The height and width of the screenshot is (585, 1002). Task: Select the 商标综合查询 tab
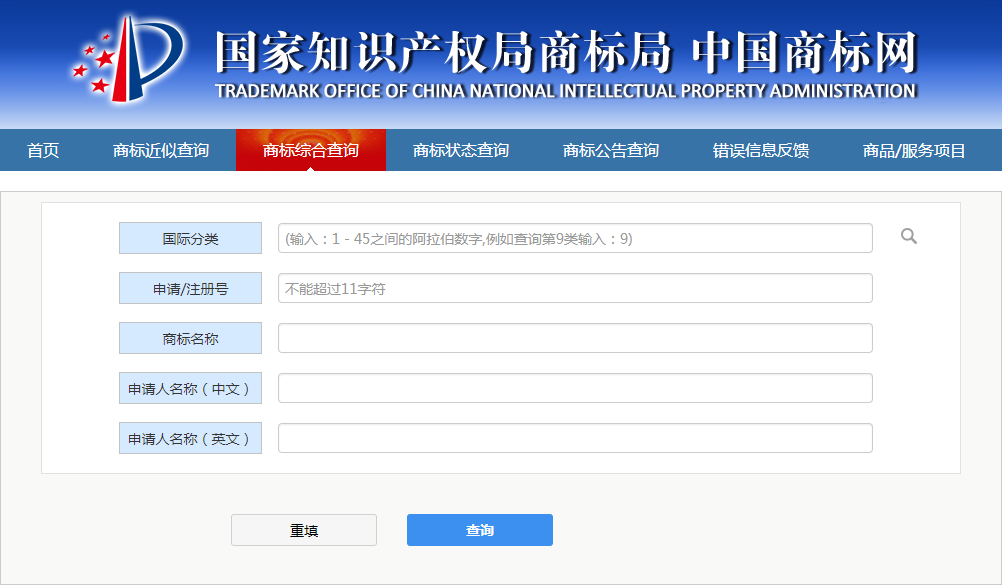coord(311,150)
